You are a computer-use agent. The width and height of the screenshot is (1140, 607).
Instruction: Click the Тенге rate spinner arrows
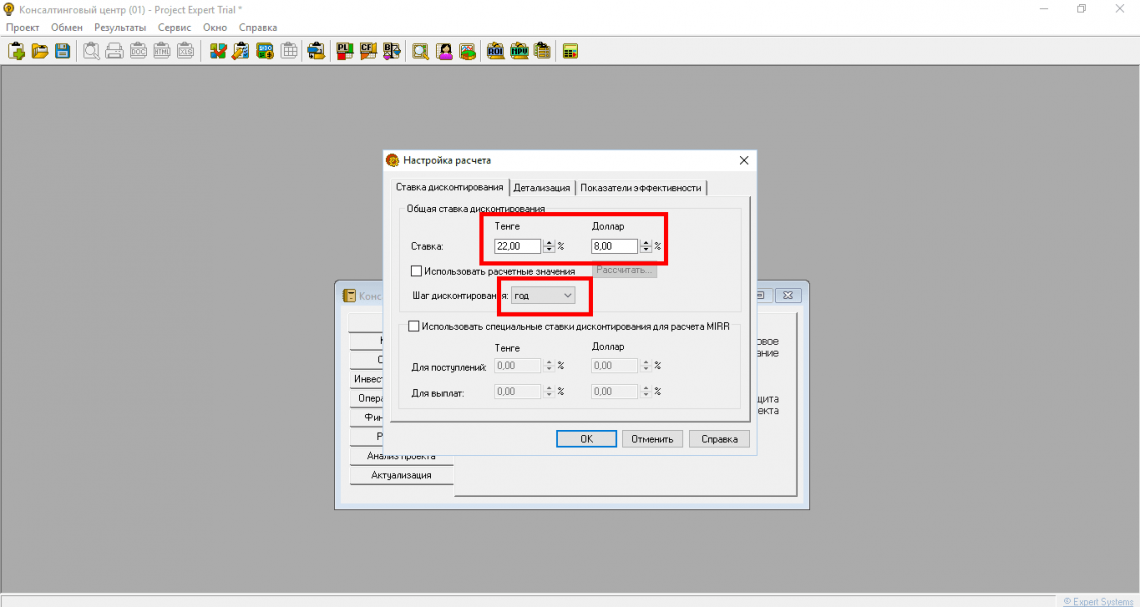coord(549,246)
